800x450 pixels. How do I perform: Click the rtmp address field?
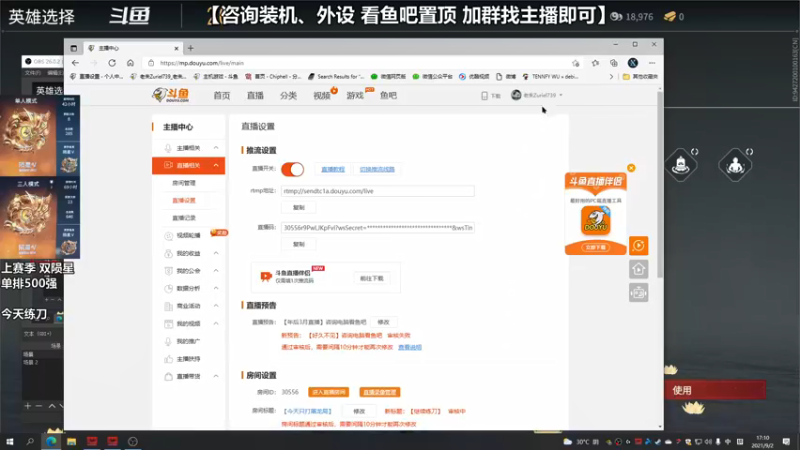(x=378, y=191)
